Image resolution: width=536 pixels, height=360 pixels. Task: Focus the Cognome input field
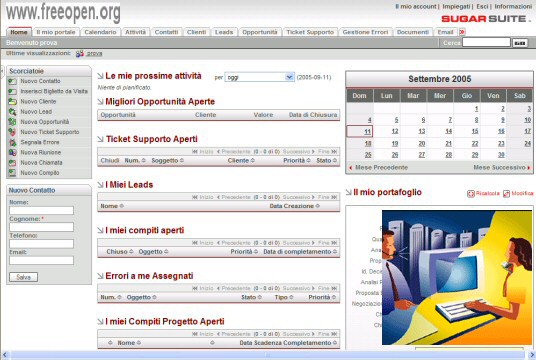pyautogui.click(x=41, y=227)
